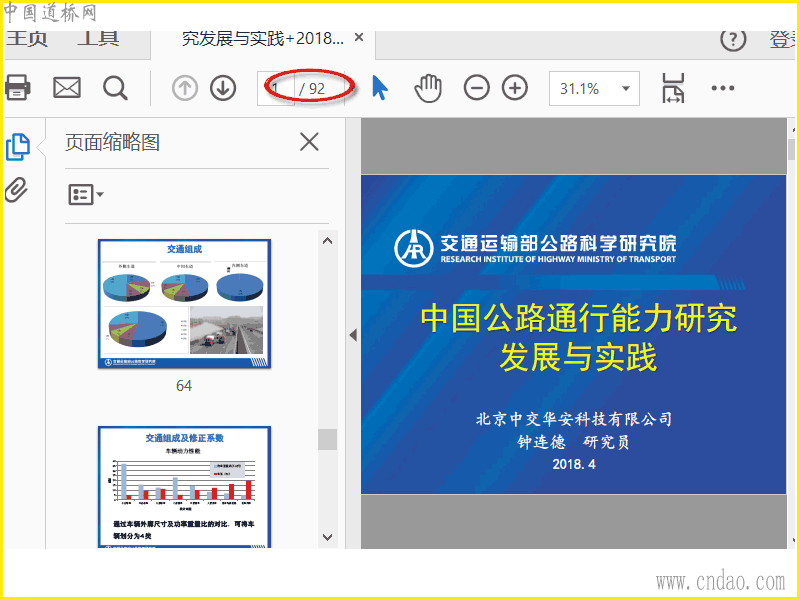Zoom out with the minus button
The height and width of the screenshot is (600, 800).
(x=477, y=88)
